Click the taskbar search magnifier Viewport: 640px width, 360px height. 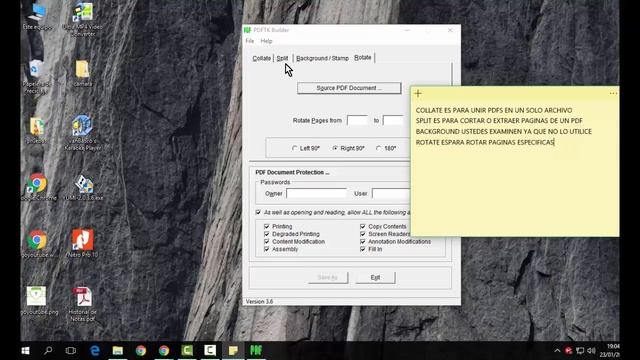click(48, 351)
